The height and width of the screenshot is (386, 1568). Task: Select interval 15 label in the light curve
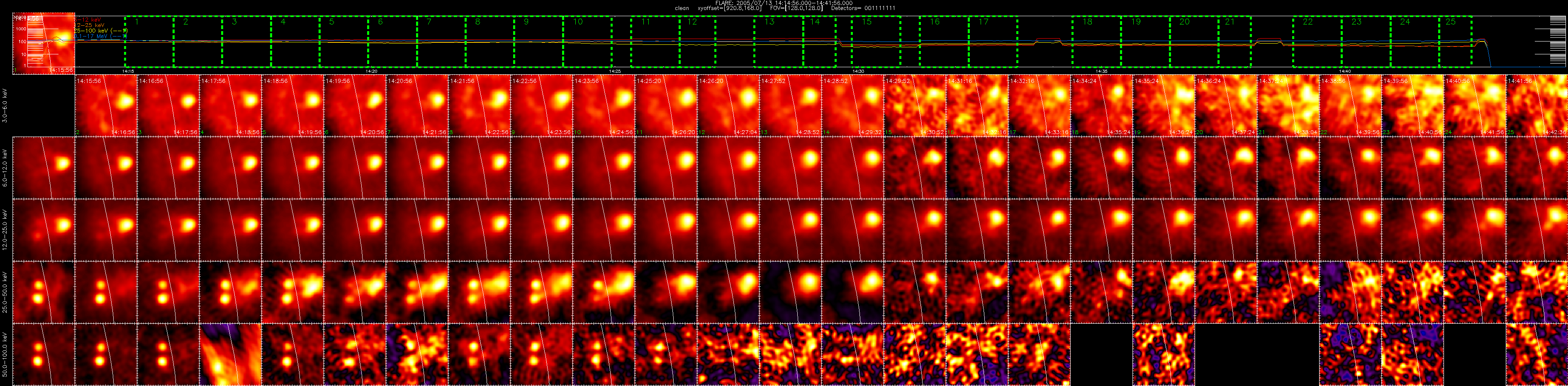click(867, 22)
